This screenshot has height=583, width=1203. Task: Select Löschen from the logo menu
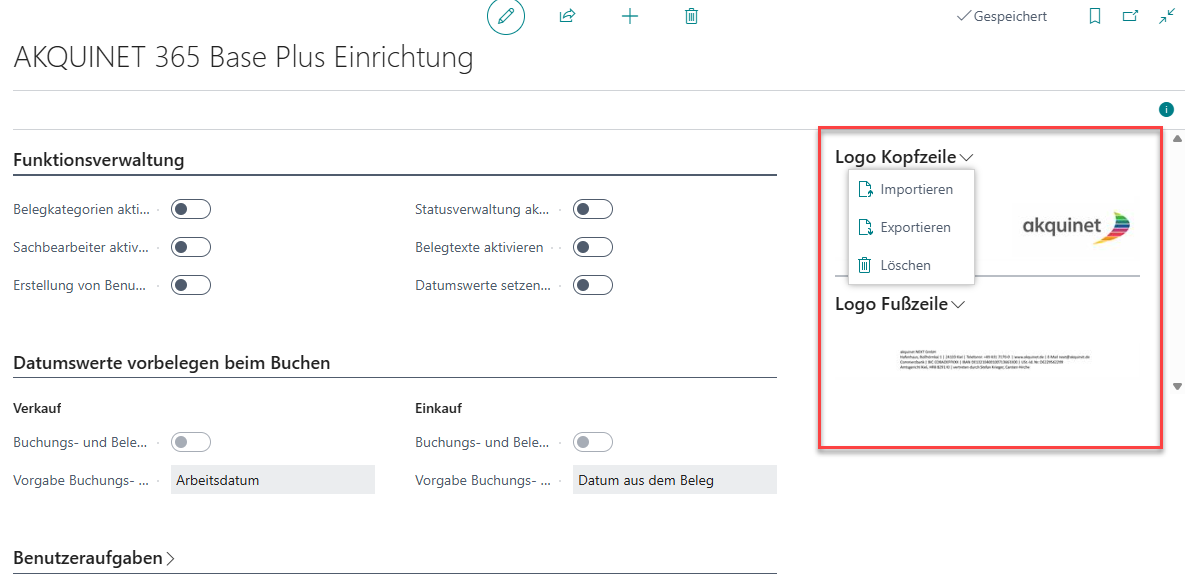[911, 265]
